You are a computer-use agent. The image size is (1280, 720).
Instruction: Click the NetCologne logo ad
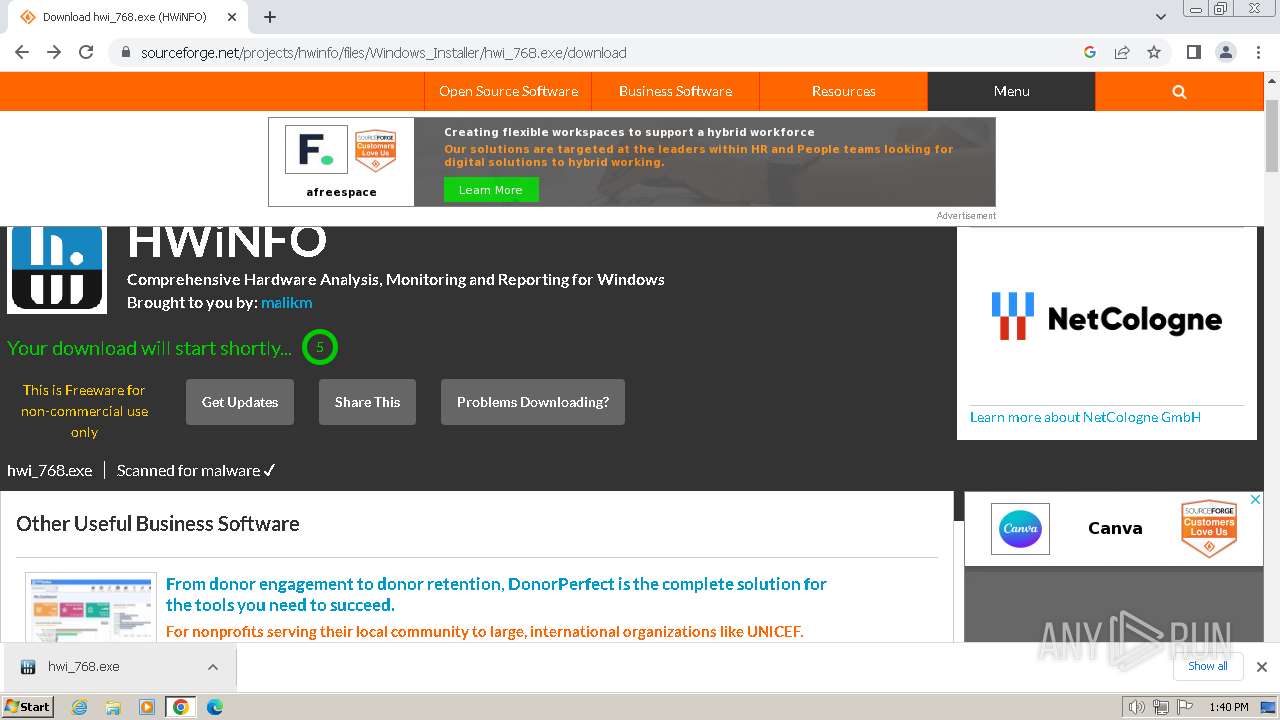pyautogui.click(x=1106, y=316)
